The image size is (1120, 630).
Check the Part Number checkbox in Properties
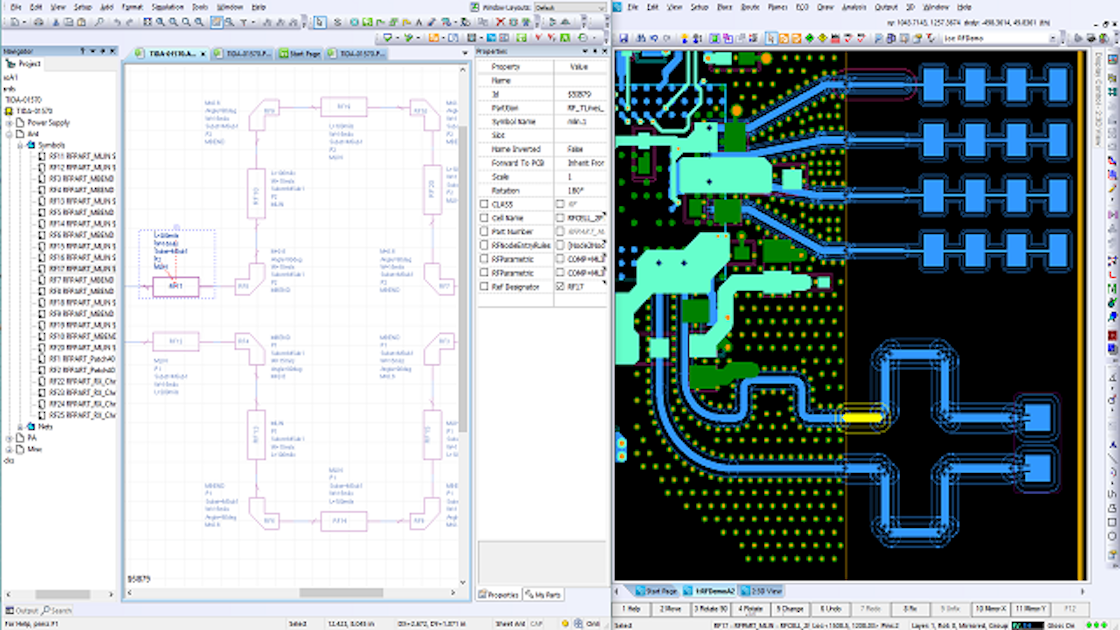pyautogui.click(x=483, y=231)
